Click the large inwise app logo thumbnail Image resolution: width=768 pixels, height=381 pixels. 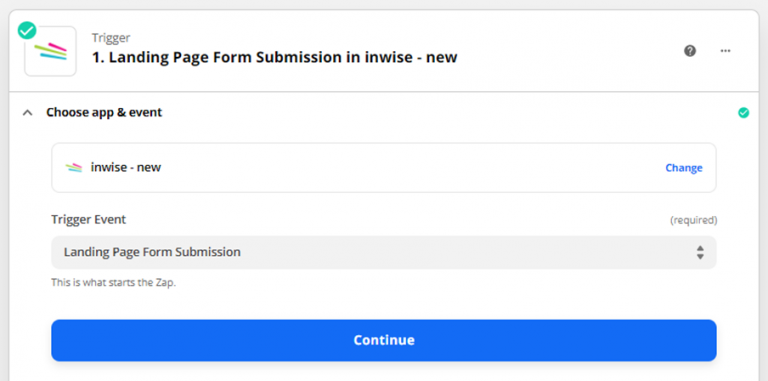(50, 51)
